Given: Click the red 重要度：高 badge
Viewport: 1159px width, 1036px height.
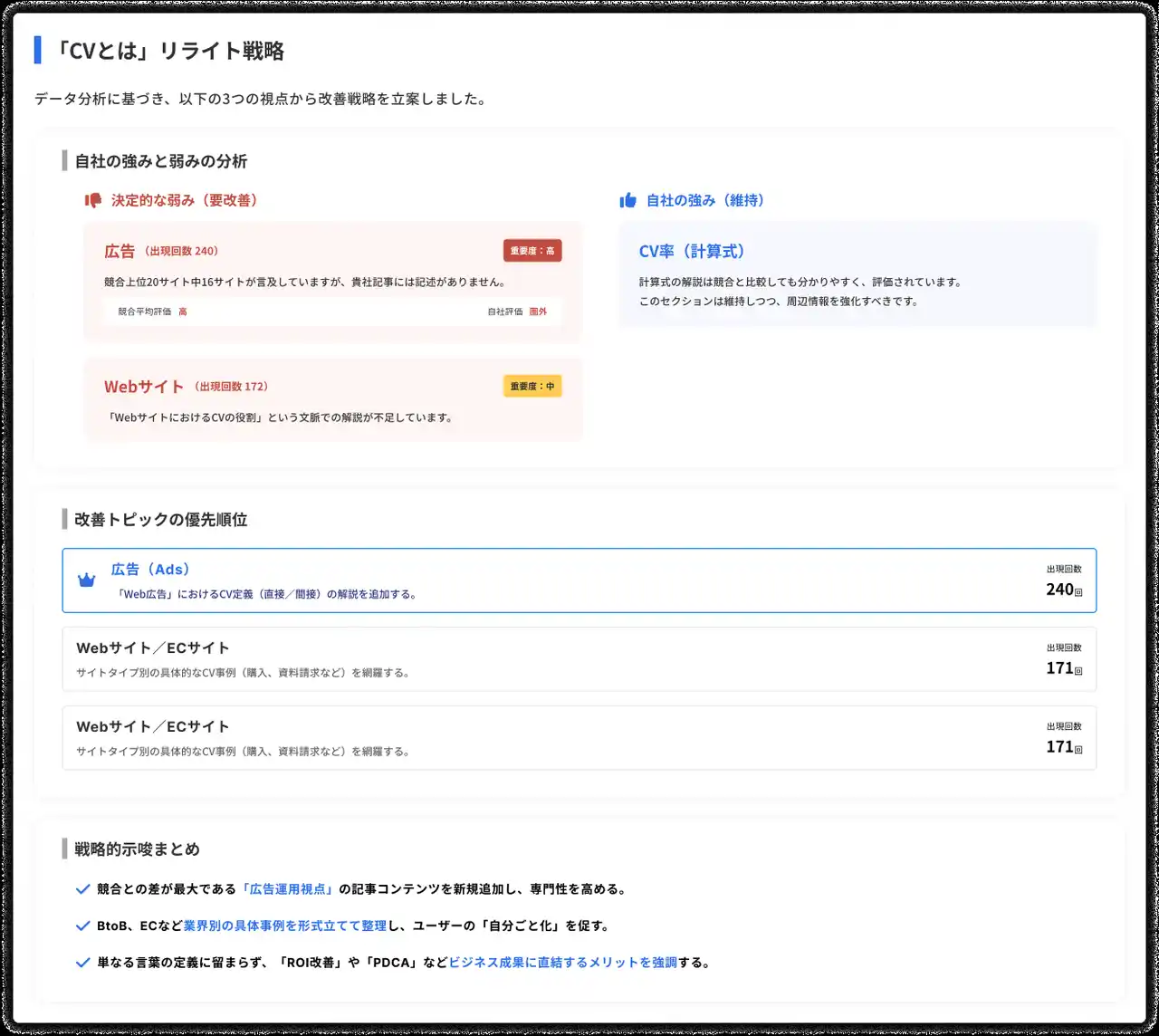Looking at the screenshot, I should pos(532,251).
